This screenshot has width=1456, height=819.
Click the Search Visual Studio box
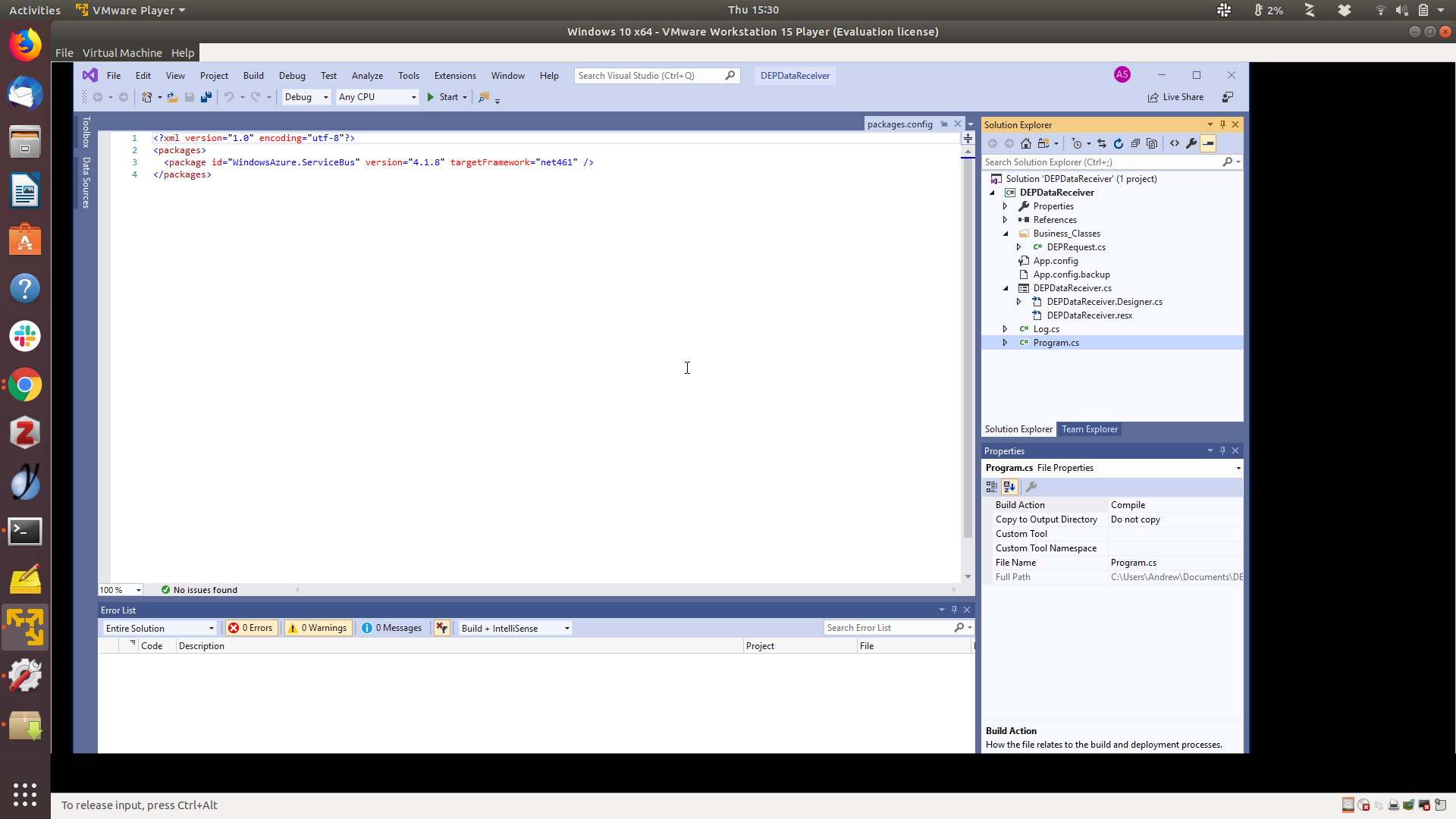pyautogui.click(x=648, y=76)
